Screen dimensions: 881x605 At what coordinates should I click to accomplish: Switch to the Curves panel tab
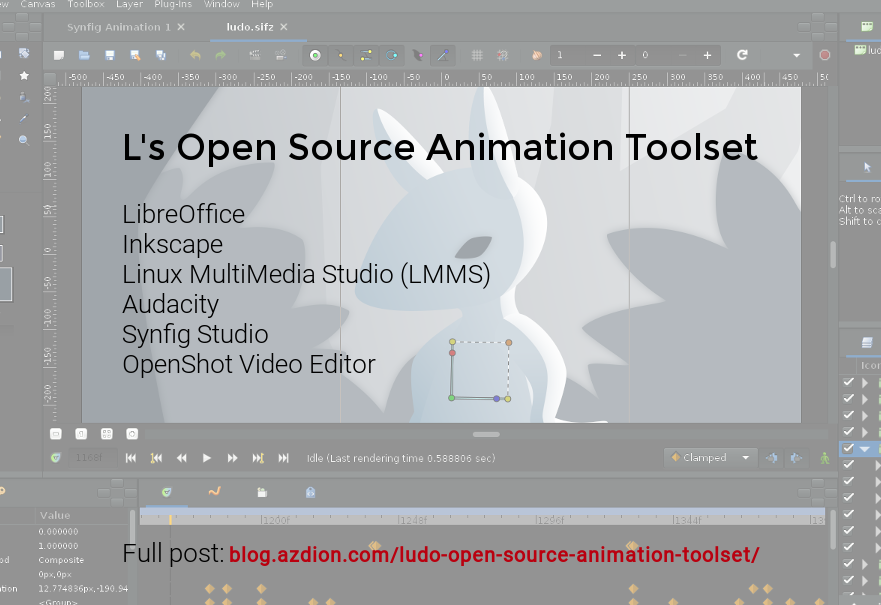click(x=214, y=492)
